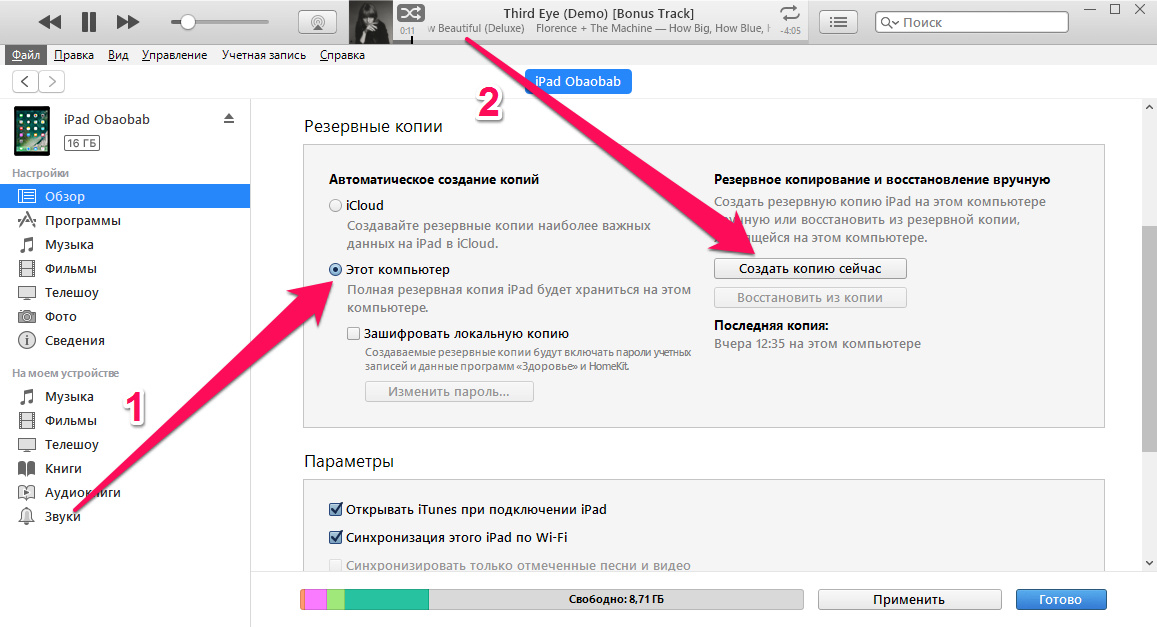
Task: Click the song playback progress bar
Action: tap(601, 42)
